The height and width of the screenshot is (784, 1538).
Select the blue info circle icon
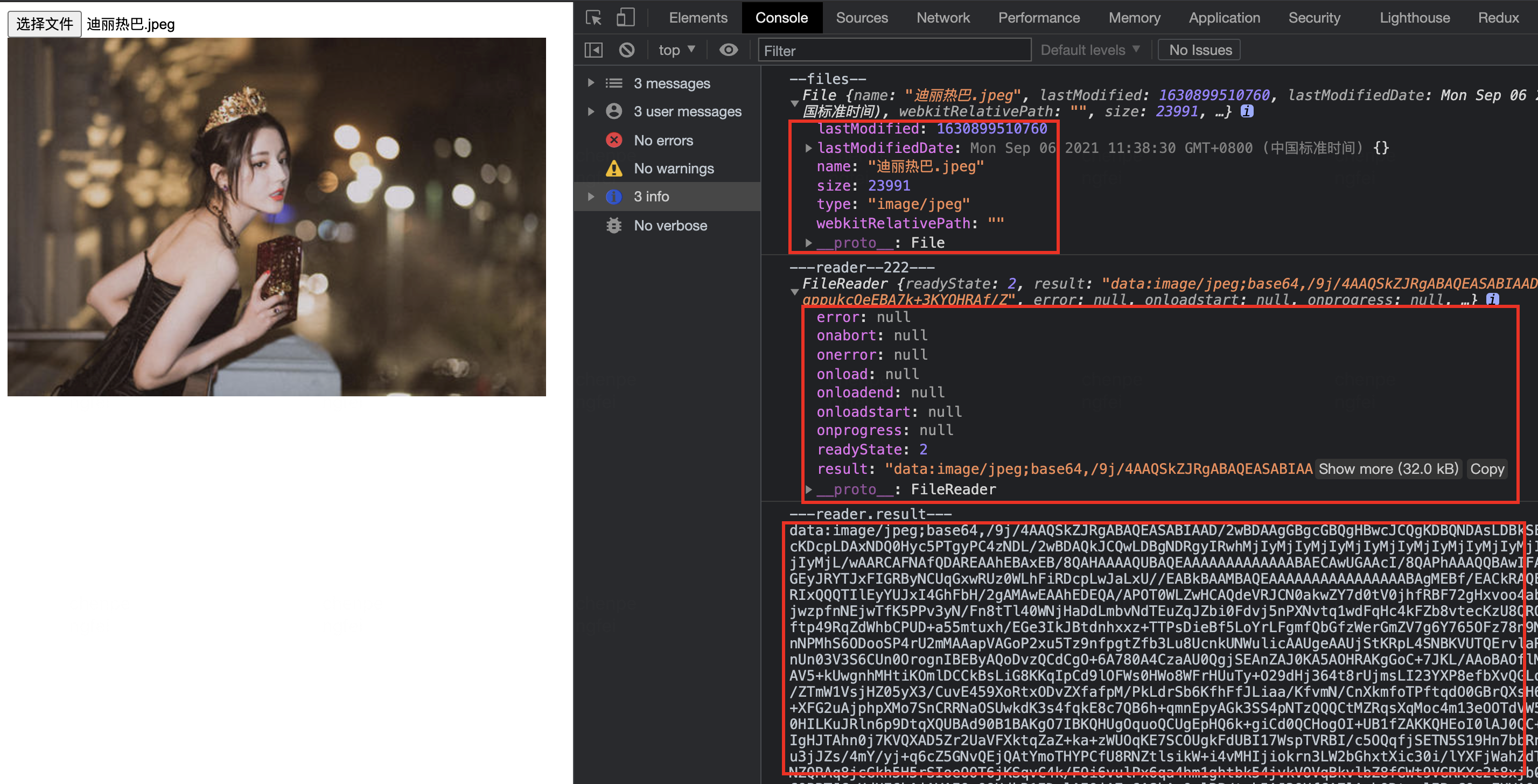(x=614, y=197)
